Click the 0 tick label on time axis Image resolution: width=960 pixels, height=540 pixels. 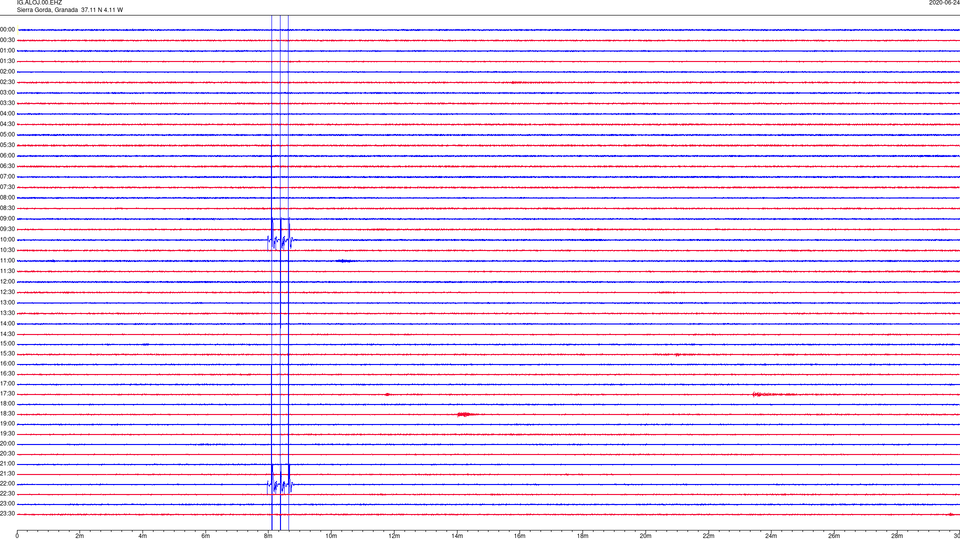click(17, 536)
